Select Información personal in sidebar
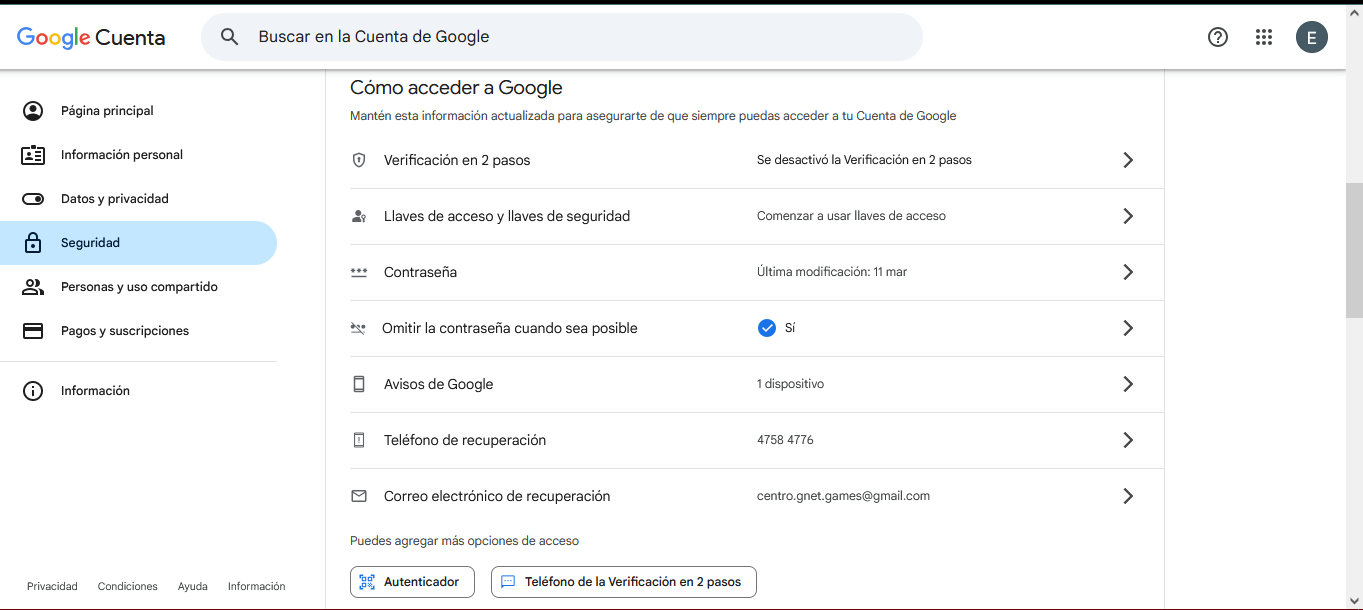 click(121, 155)
